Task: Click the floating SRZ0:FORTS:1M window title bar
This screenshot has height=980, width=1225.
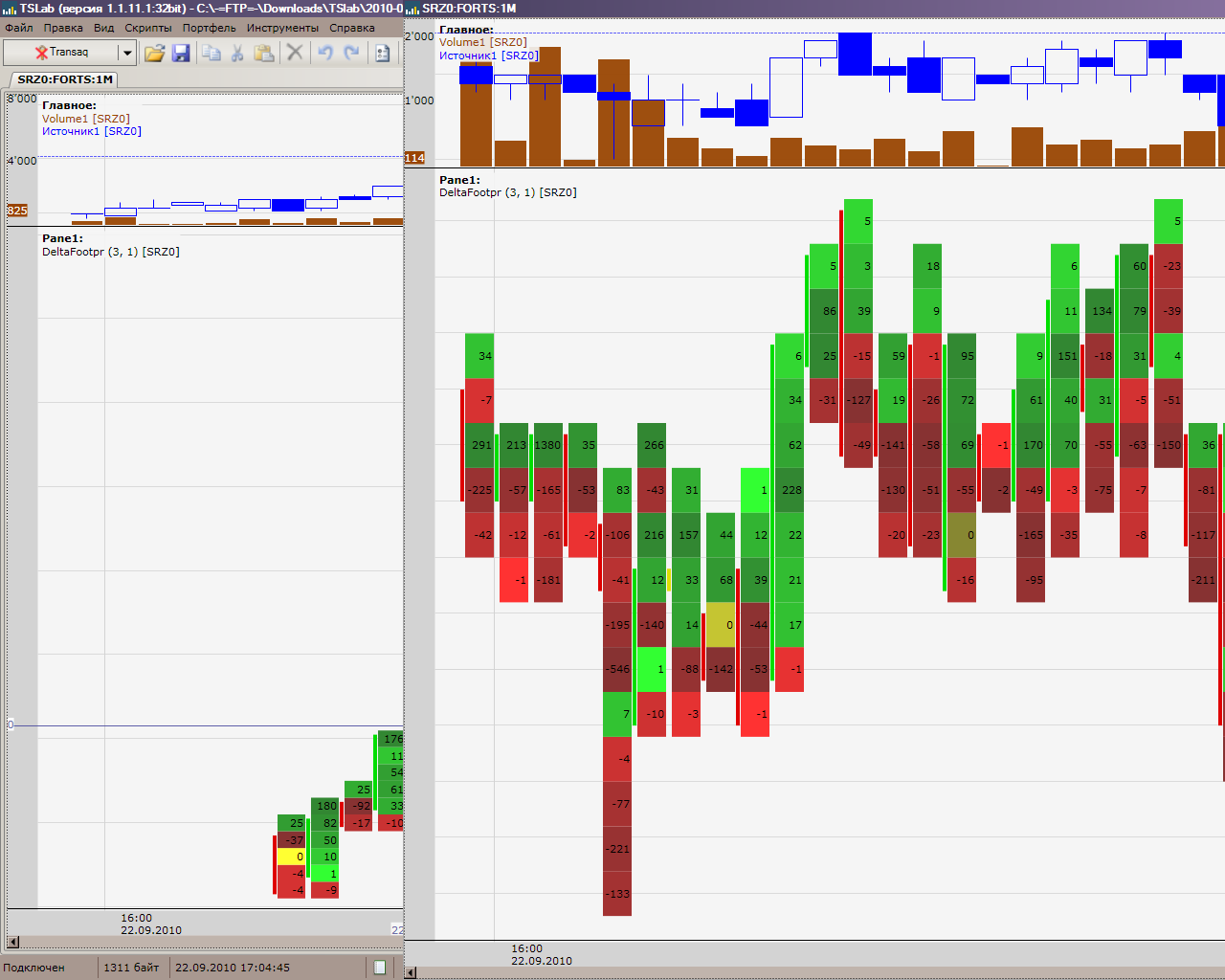Action: click(814, 9)
